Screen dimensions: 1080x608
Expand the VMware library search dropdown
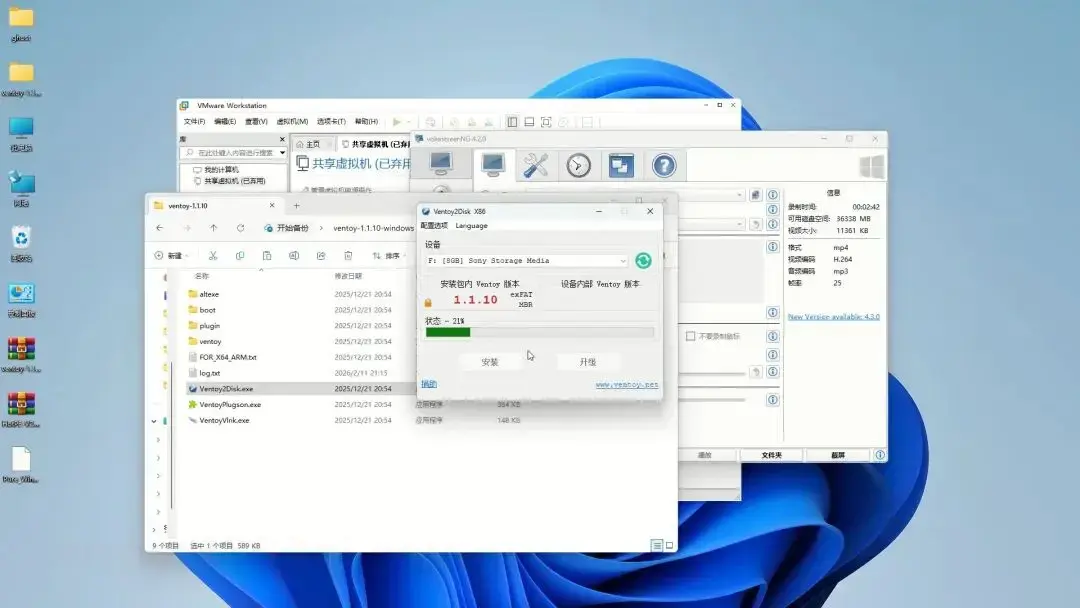pos(283,153)
